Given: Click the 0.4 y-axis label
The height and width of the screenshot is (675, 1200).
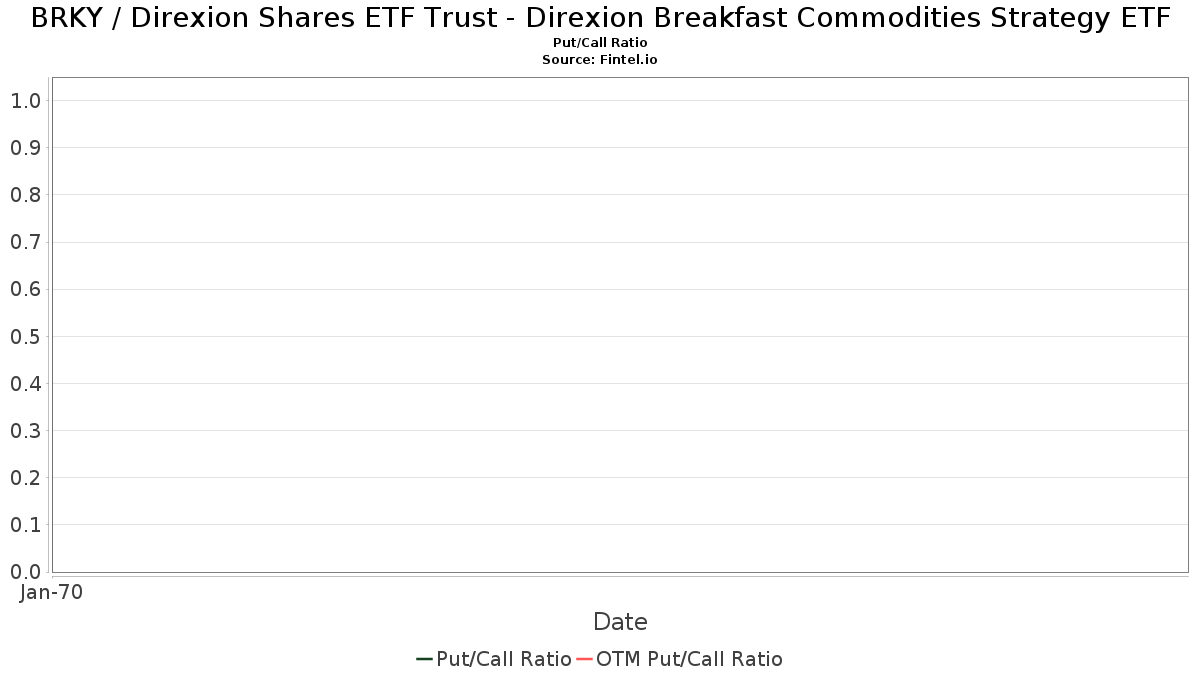Looking at the screenshot, I should (26, 383).
